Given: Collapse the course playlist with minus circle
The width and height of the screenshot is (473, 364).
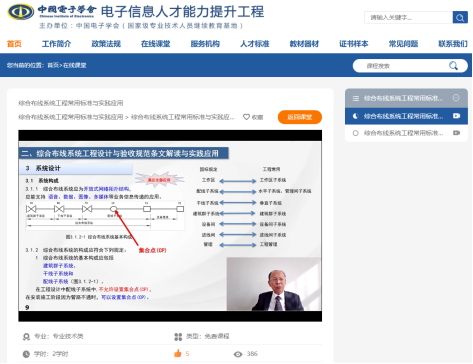Looking at the screenshot, I should tap(456, 98).
